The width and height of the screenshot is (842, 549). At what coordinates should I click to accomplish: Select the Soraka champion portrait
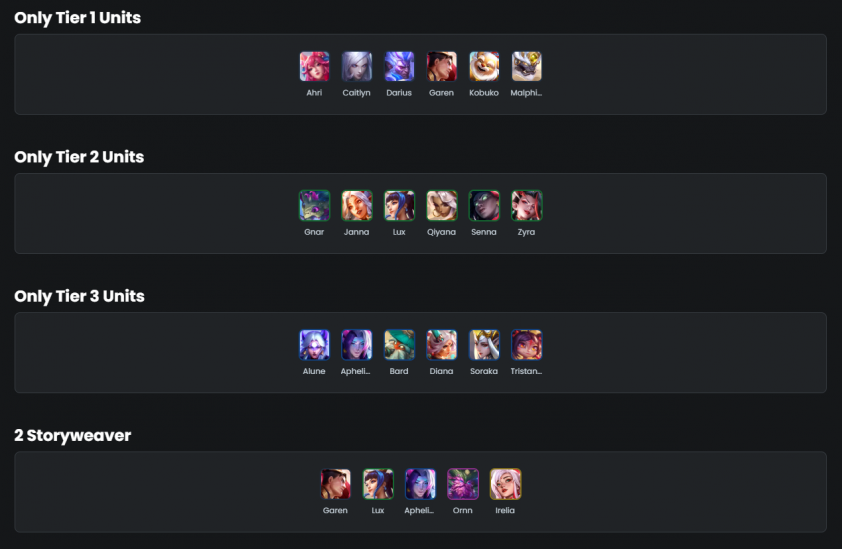point(484,344)
